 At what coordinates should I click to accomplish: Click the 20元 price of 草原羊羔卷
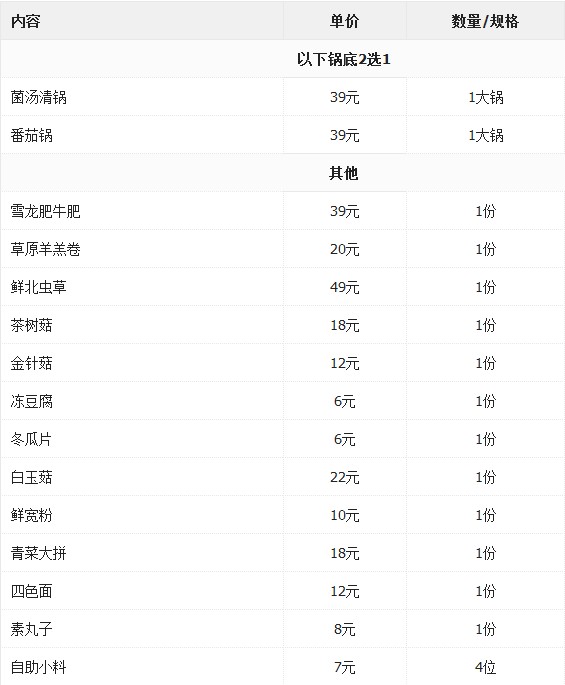click(x=345, y=249)
